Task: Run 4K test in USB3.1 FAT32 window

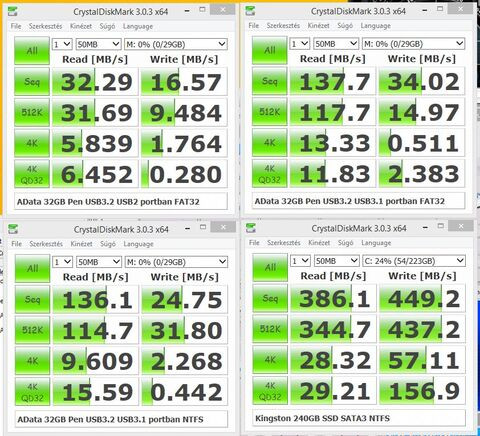Action: [269, 143]
